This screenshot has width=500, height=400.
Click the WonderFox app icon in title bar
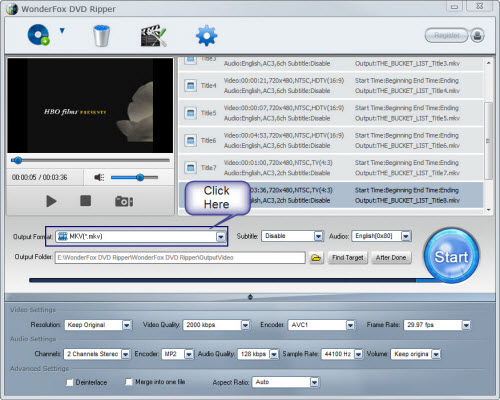click(12, 9)
